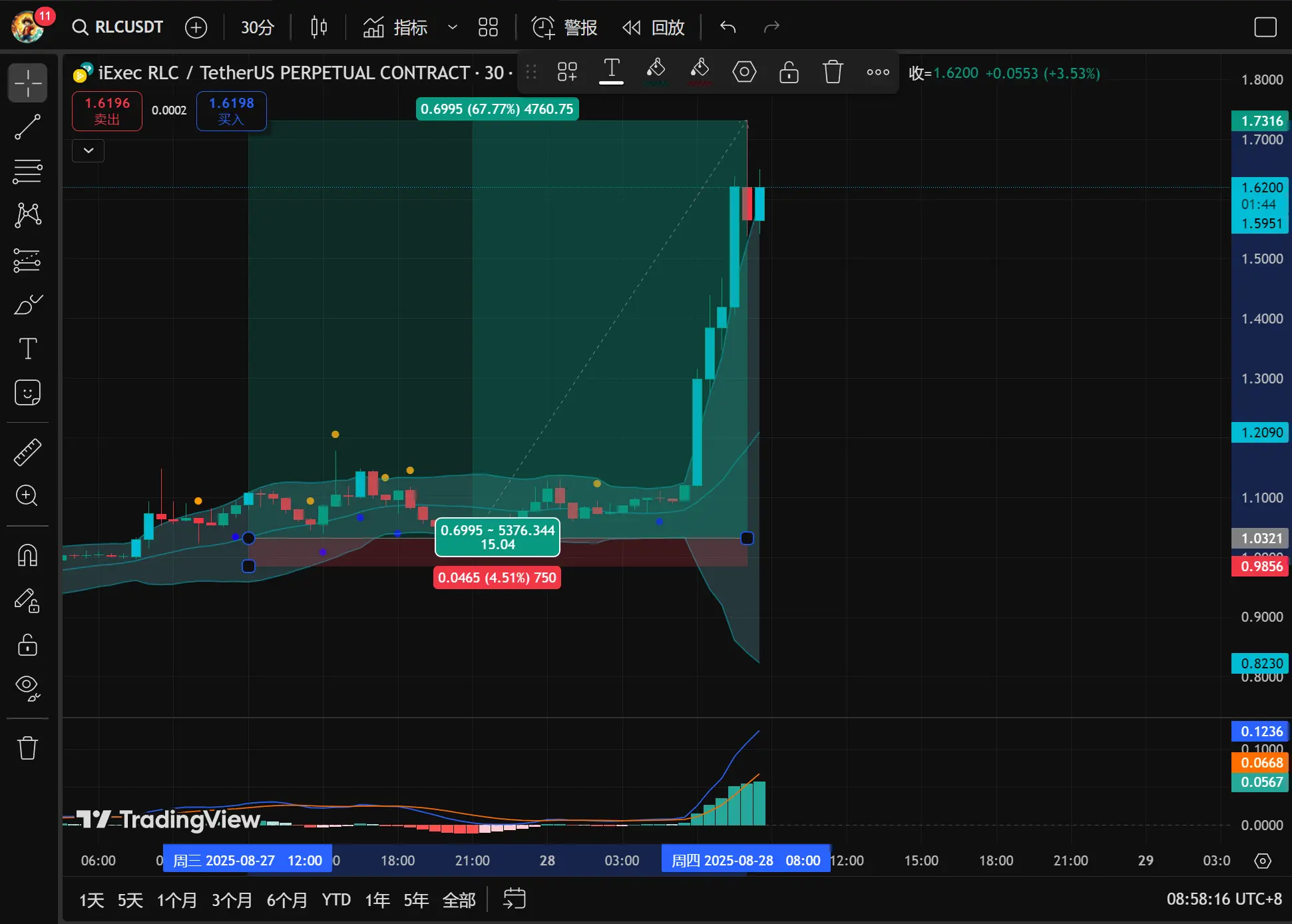Toggle stay in drawing mode
This screenshot has height=924, width=1292.
[x=28, y=600]
